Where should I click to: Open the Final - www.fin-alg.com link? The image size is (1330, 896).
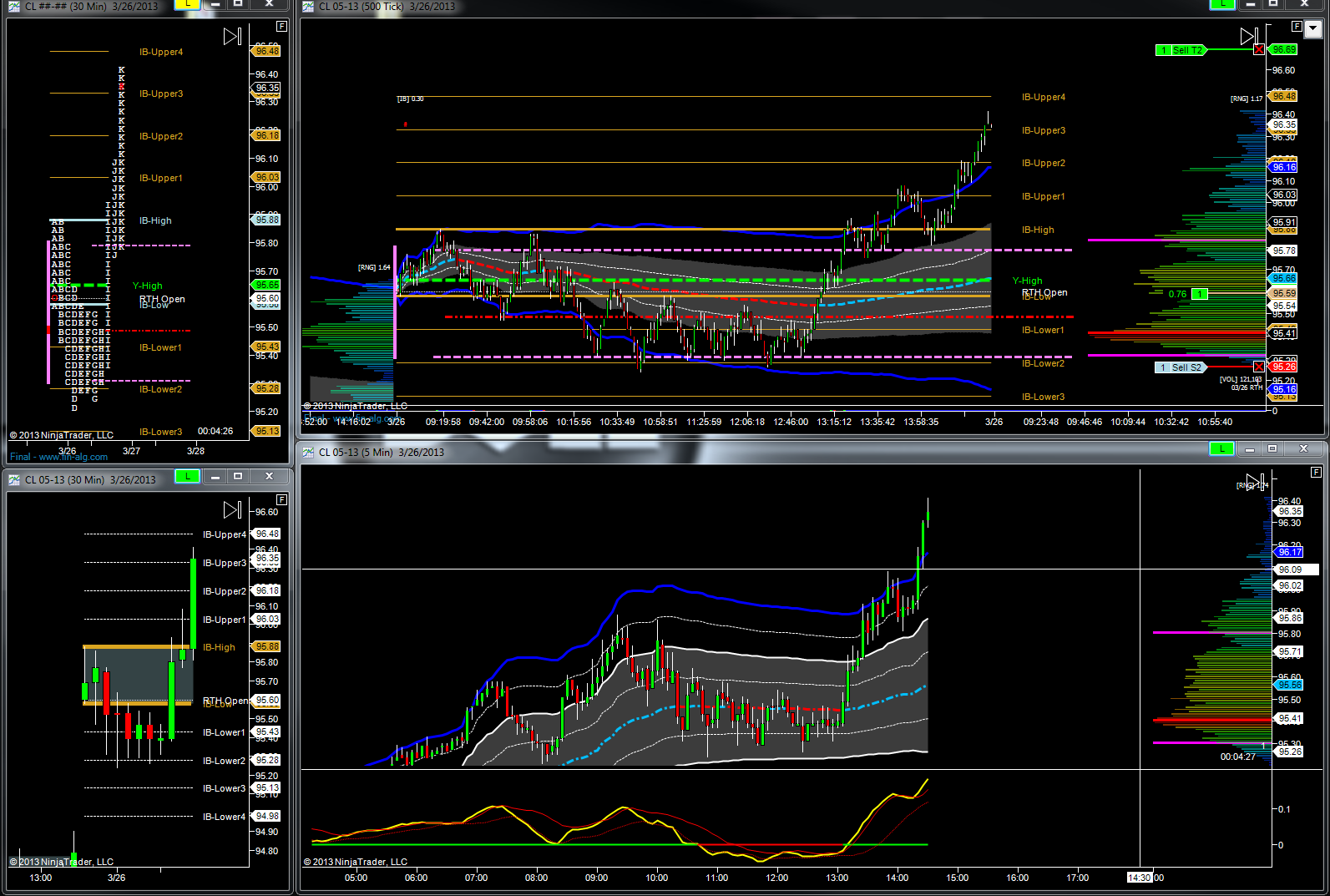click(58, 457)
